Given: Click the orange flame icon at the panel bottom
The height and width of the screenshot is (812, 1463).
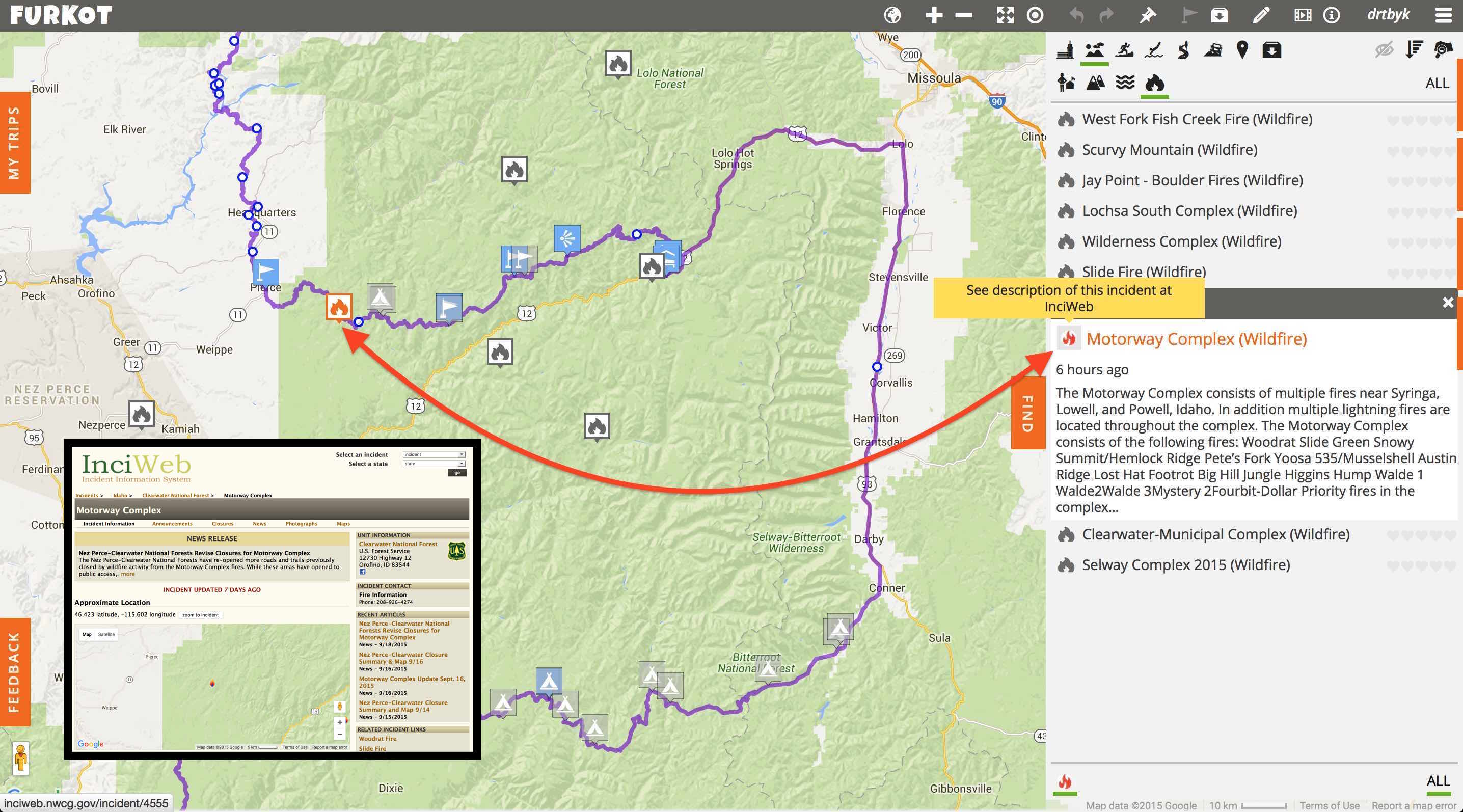Looking at the screenshot, I should tap(1065, 782).
